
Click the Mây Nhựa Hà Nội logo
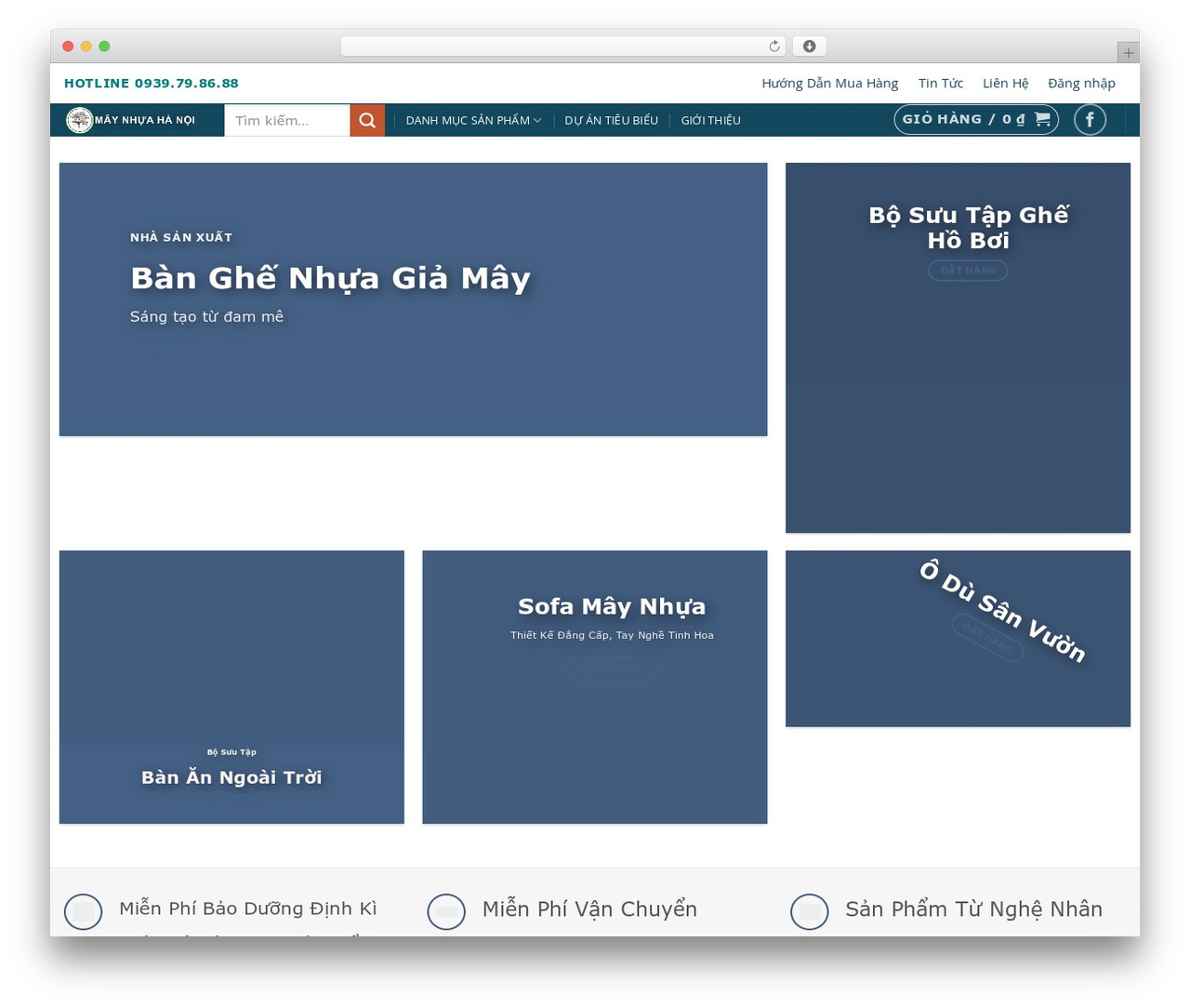(131, 120)
